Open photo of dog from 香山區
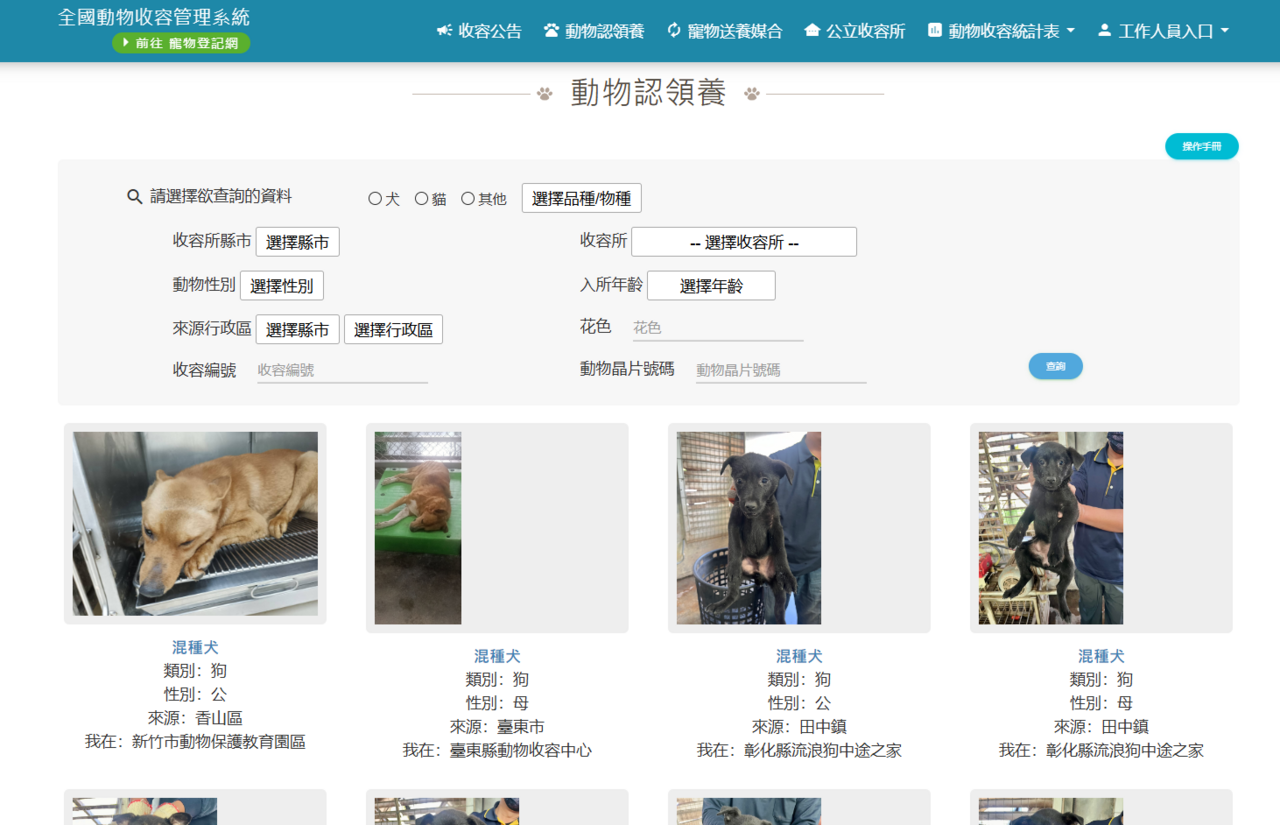This screenshot has width=1280, height=825. (195, 524)
